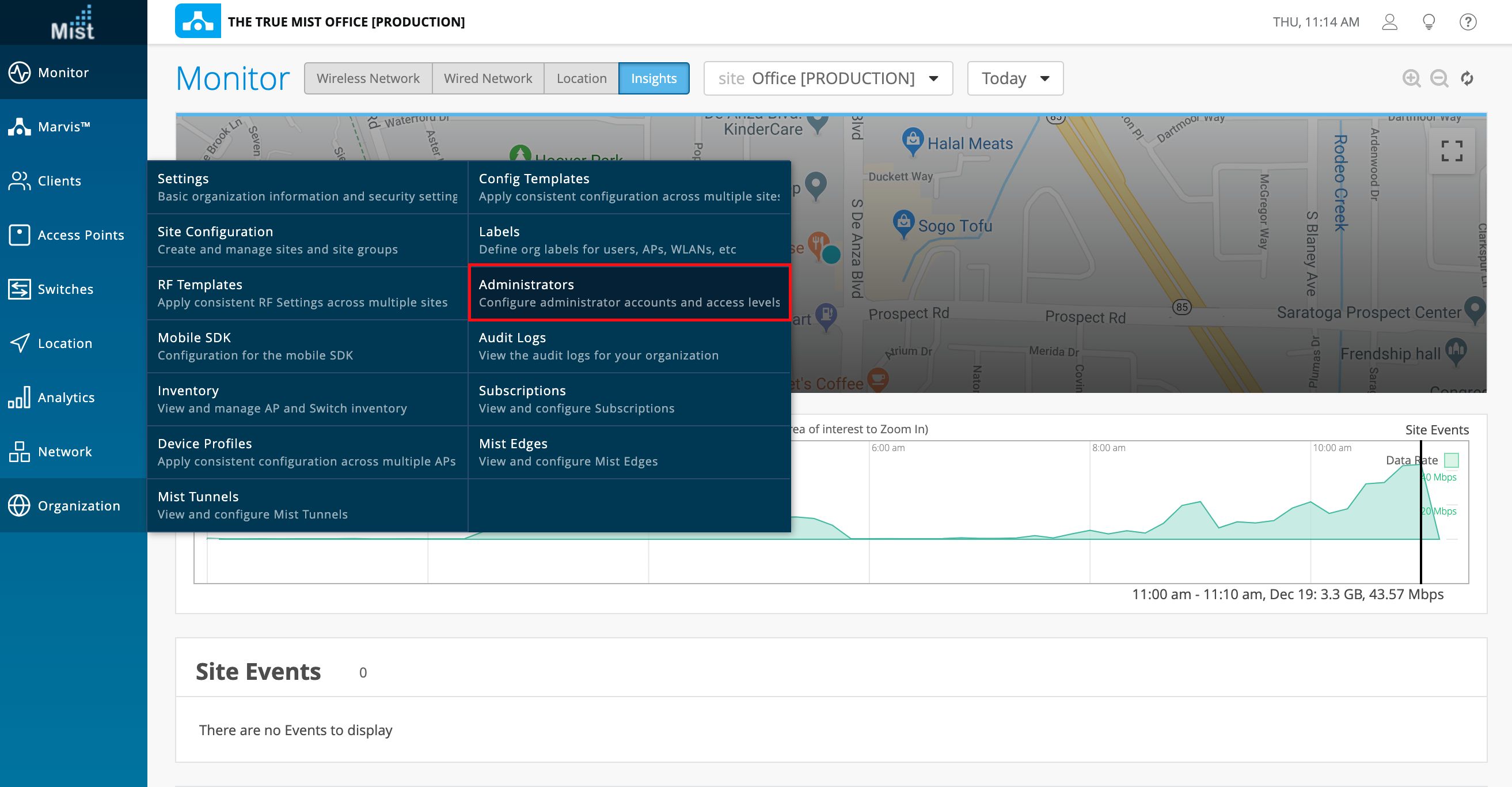This screenshot has height=787, width=1512.
Task: Select the Administrators menu entry
Action: (629, 293)
